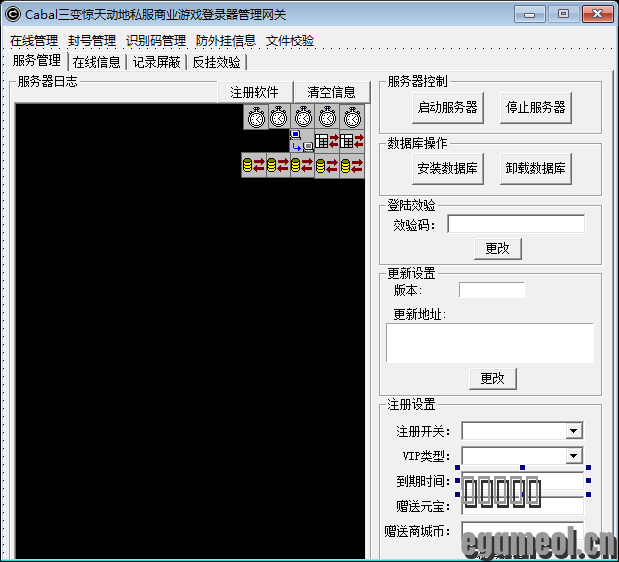The image size is (619, 562).
Task: Select the rightmost stopwatch timer icon
Action: coord(351,117)
